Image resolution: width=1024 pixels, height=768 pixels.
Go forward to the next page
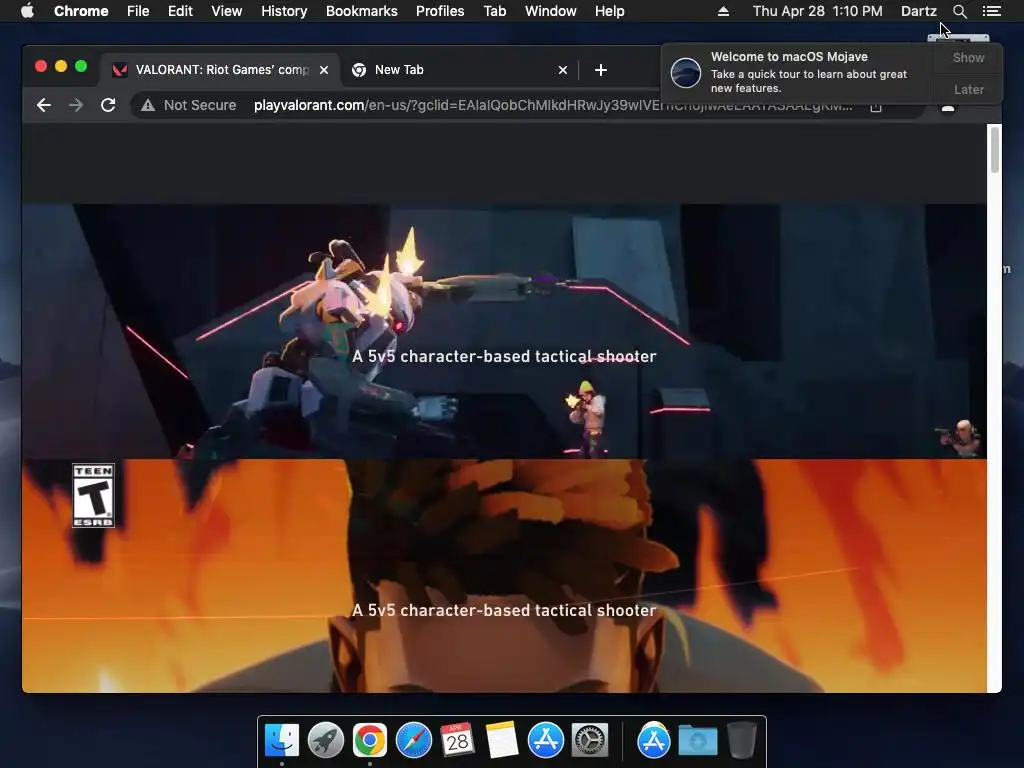(76, 105)
